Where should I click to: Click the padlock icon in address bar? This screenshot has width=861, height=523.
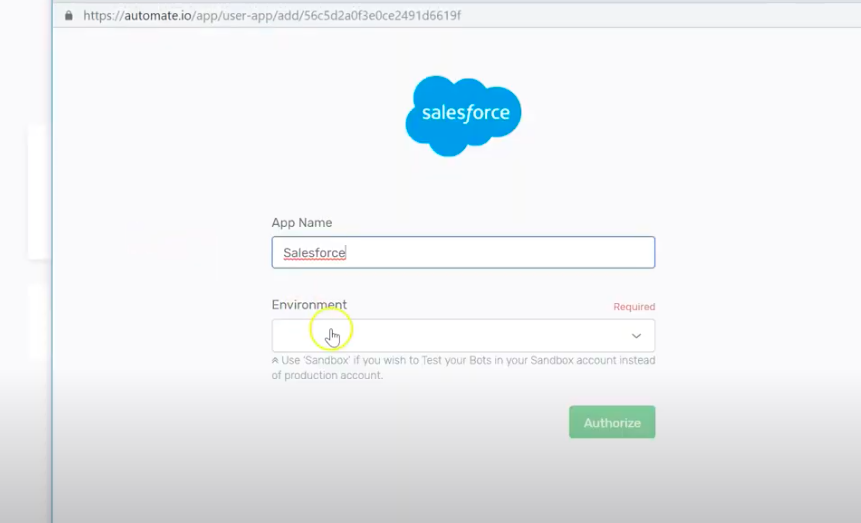click(69, 15)
